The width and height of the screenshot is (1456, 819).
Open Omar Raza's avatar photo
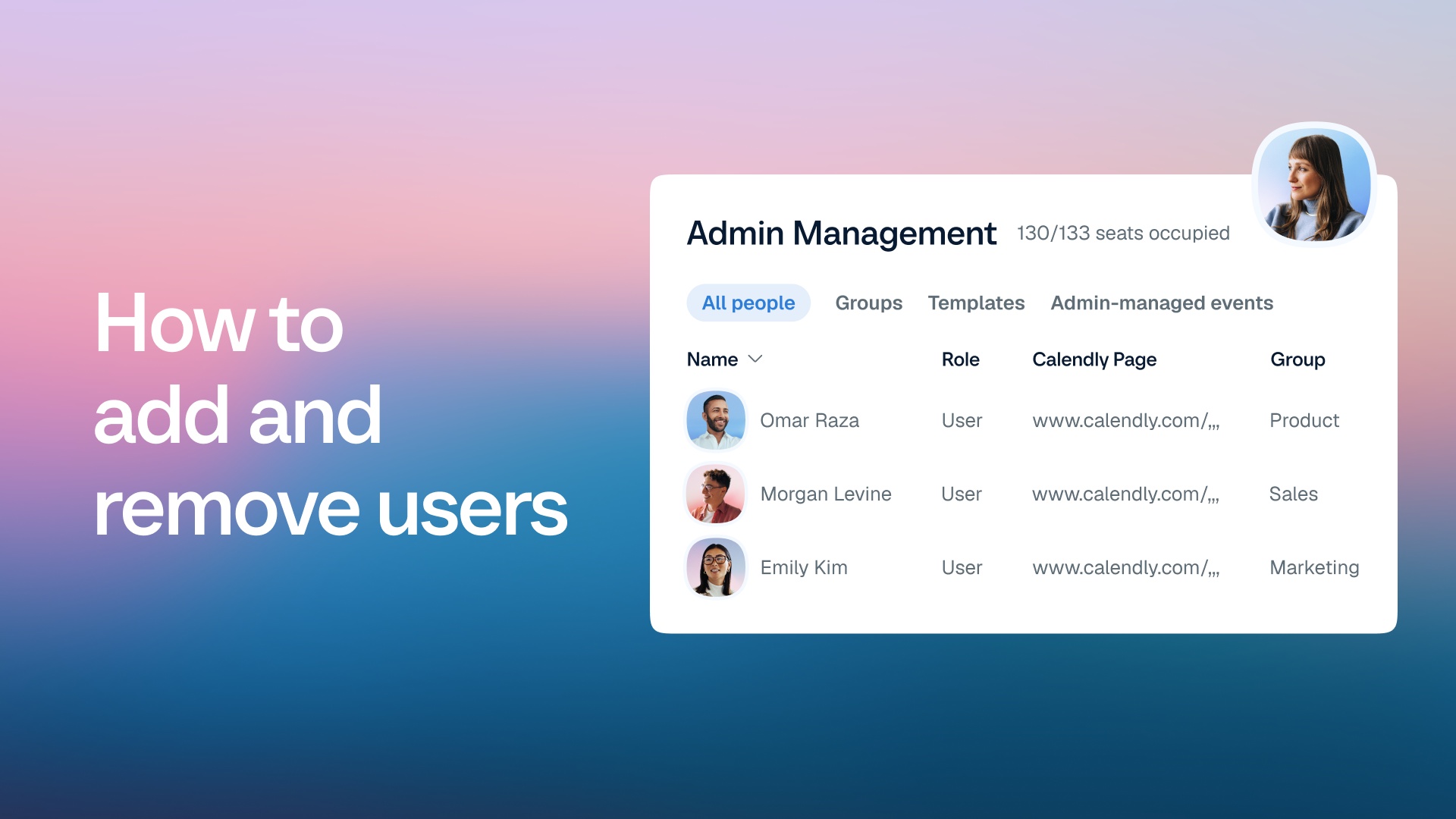716,420
